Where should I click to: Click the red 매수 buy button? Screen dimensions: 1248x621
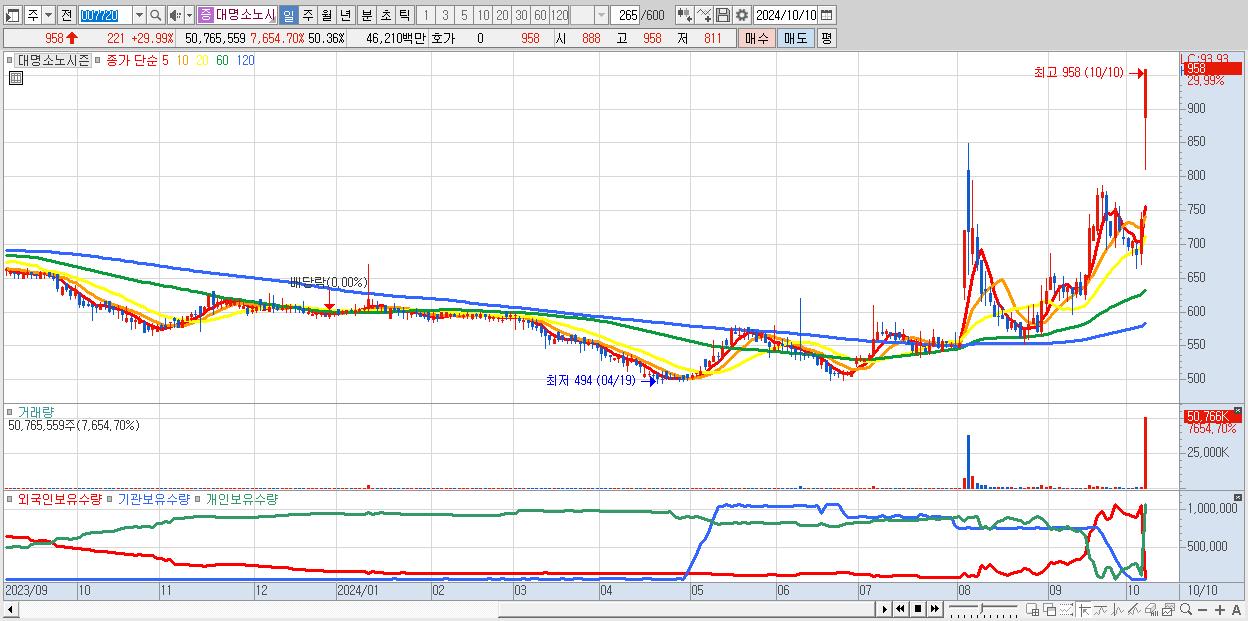tap(757, 38)
